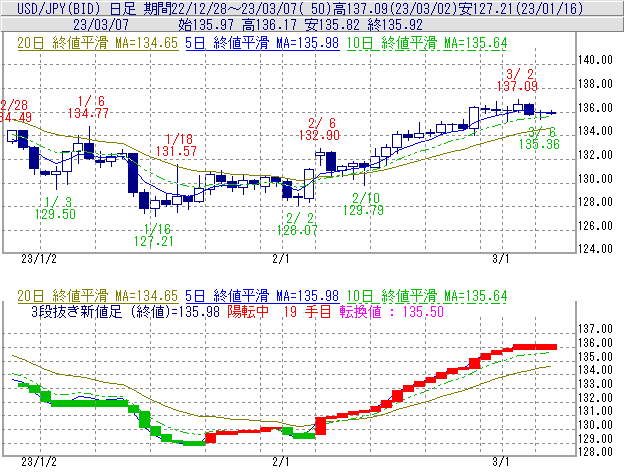The width and height of the screenshot is (624, 475).
Task: Click the 3/2 137.09 high label
Action: click(x=517, y=80)
